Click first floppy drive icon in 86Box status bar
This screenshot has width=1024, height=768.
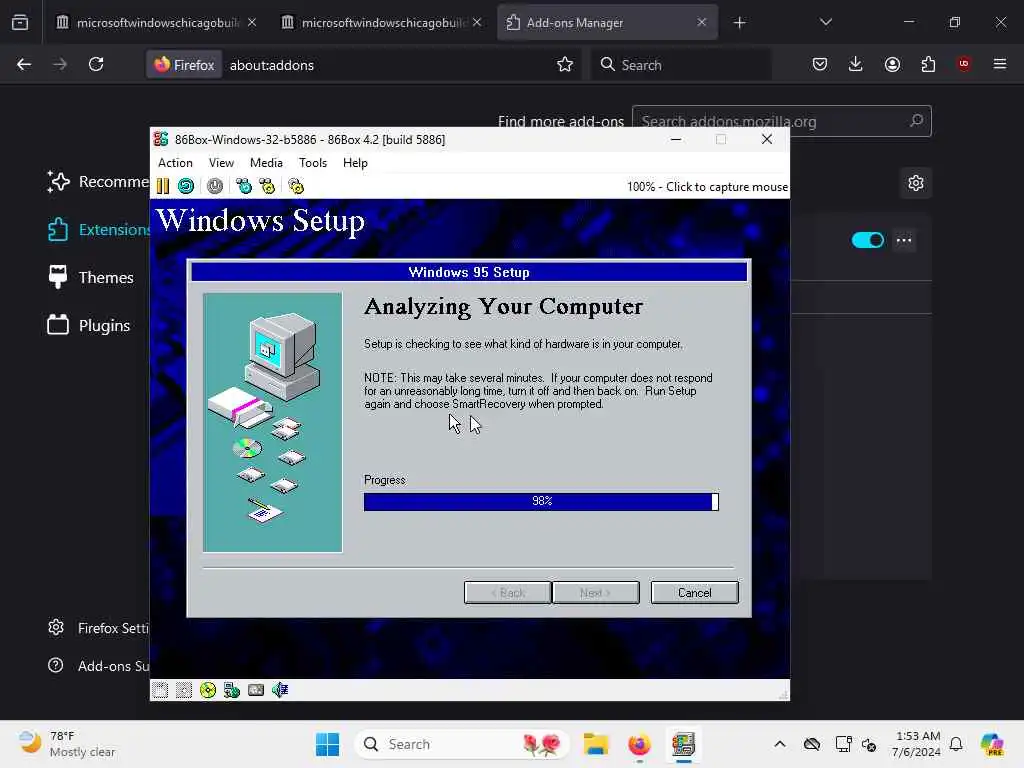[x=161, y=690]
